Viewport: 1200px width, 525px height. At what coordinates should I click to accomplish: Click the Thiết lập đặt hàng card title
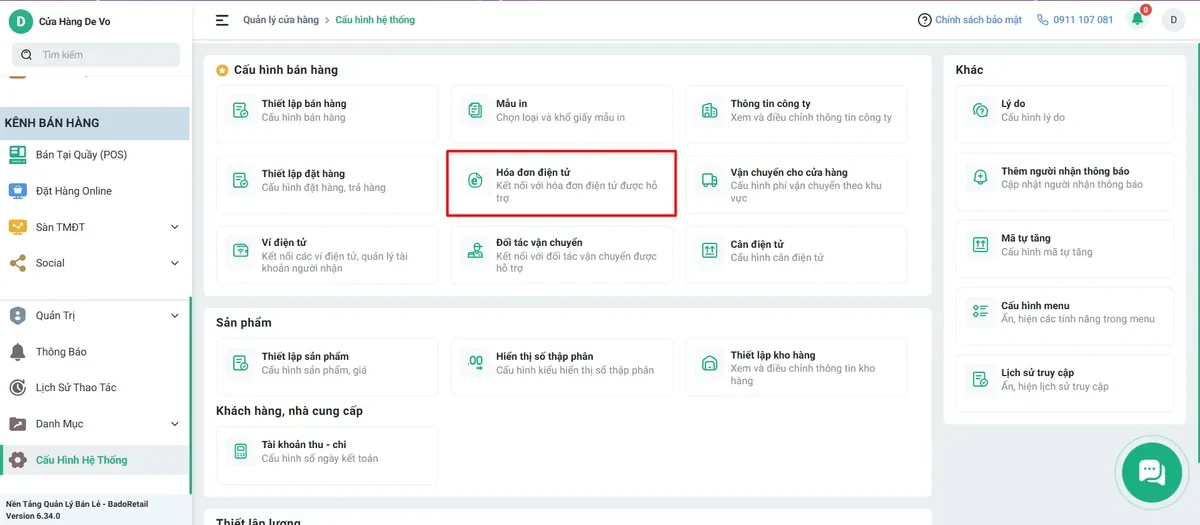[303, 174]
